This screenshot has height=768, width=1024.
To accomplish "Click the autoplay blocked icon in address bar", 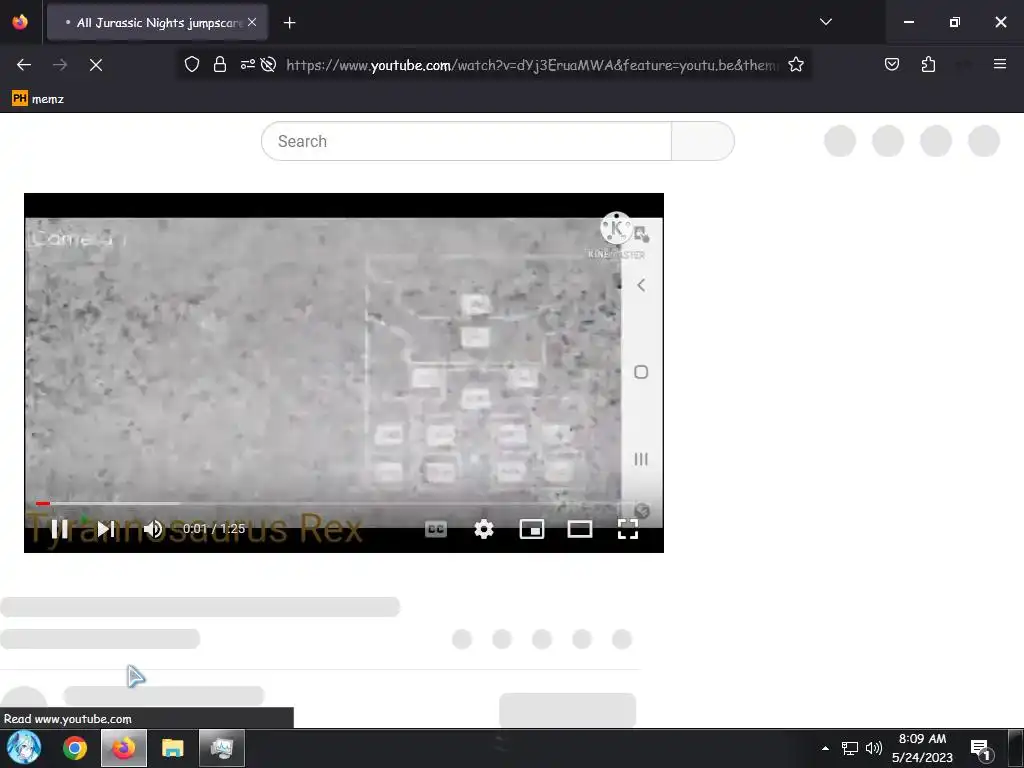I will pos(268,65).
